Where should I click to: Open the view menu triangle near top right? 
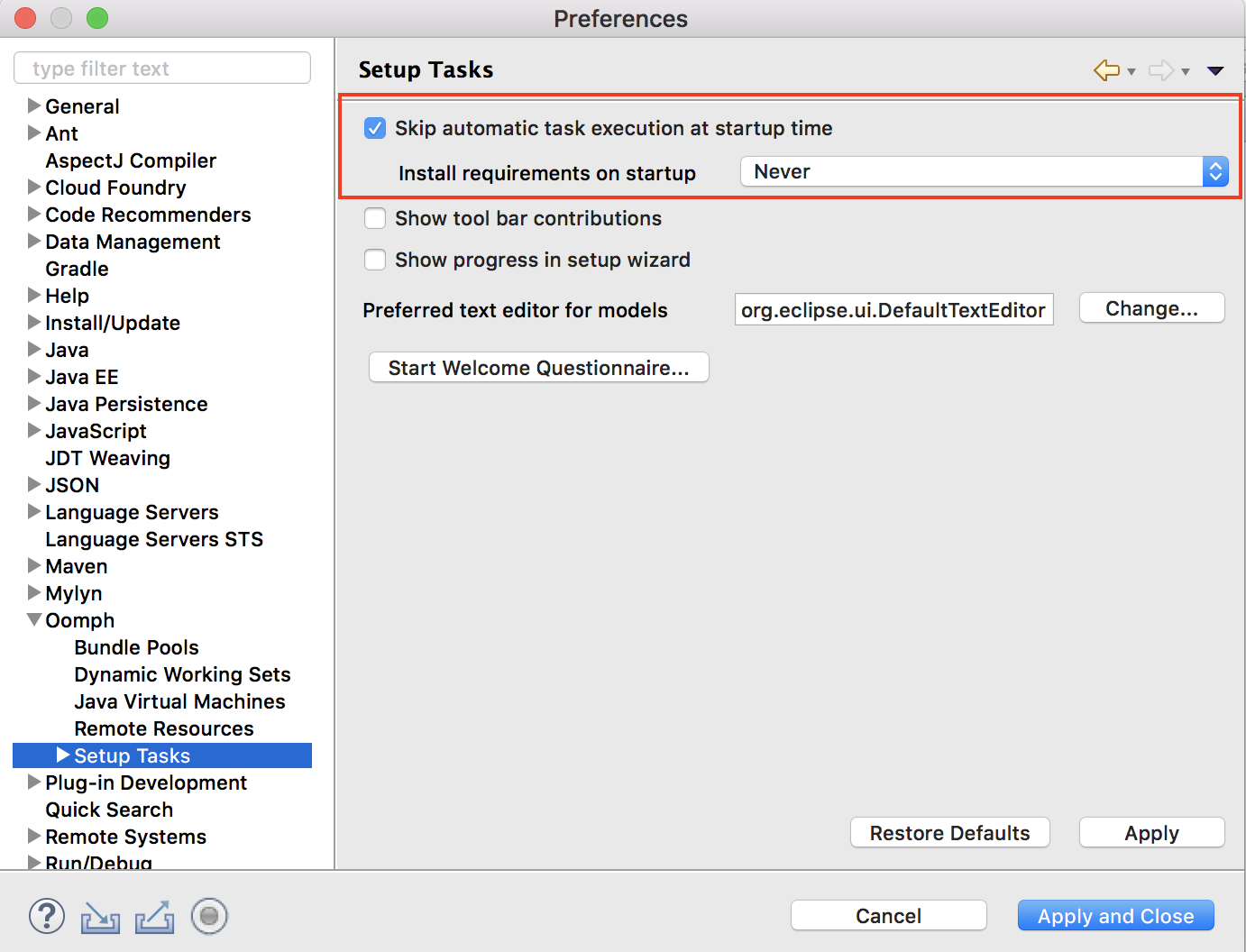click(x=1216, y=69)
